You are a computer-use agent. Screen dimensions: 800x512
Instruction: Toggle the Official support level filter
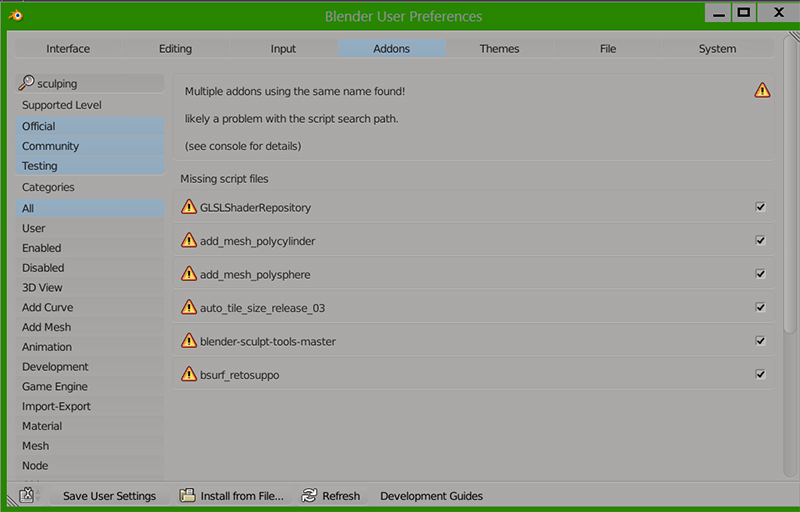tap(90, 126)
